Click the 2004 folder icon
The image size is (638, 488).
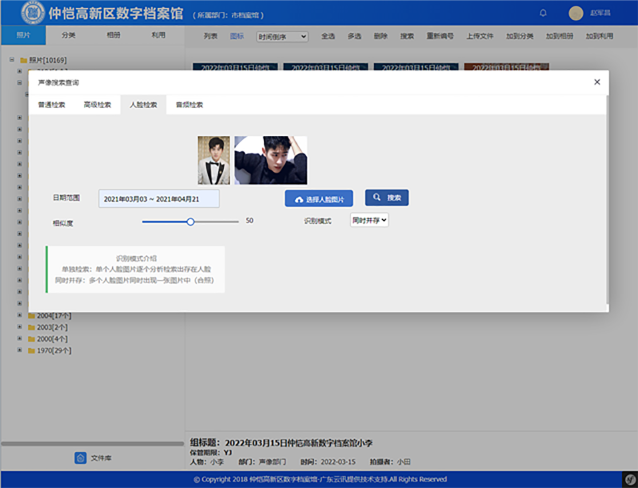point(30,315)
